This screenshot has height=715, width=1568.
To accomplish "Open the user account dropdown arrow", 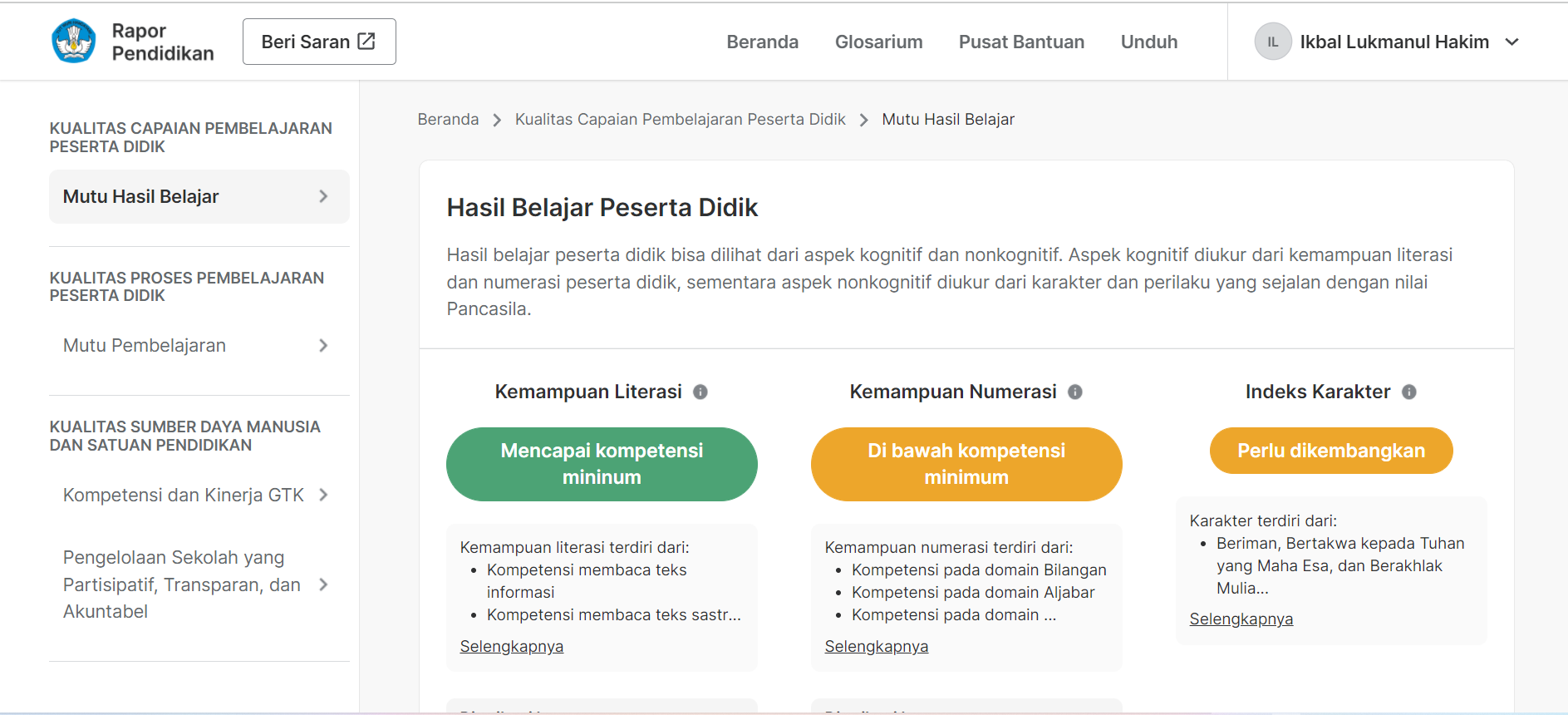I will (x=1512, y=42).
